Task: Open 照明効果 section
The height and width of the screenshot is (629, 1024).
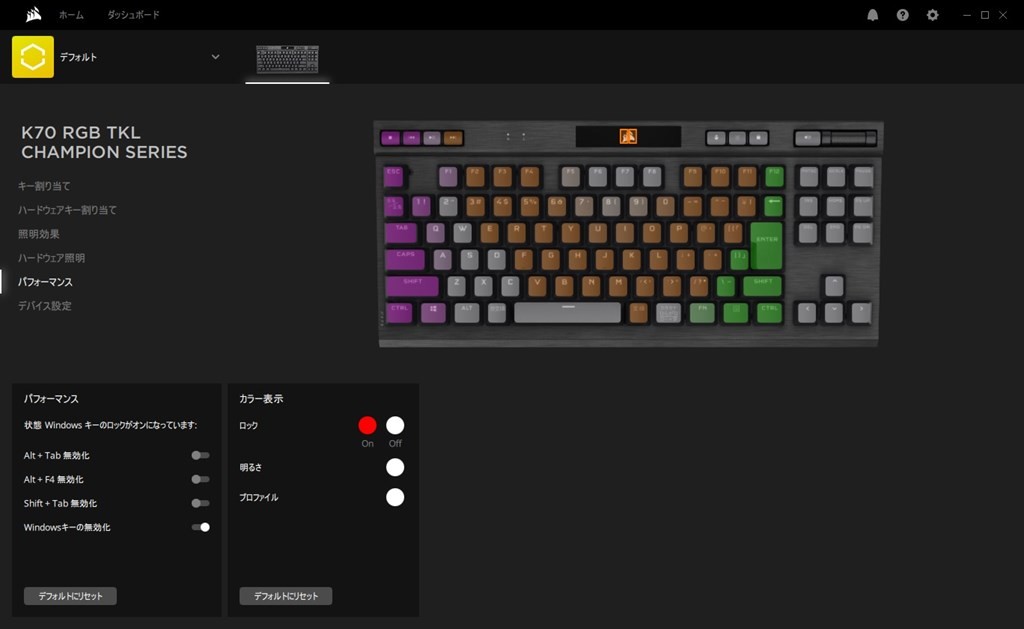Action: pyautogui.click(x=39, y=234)
